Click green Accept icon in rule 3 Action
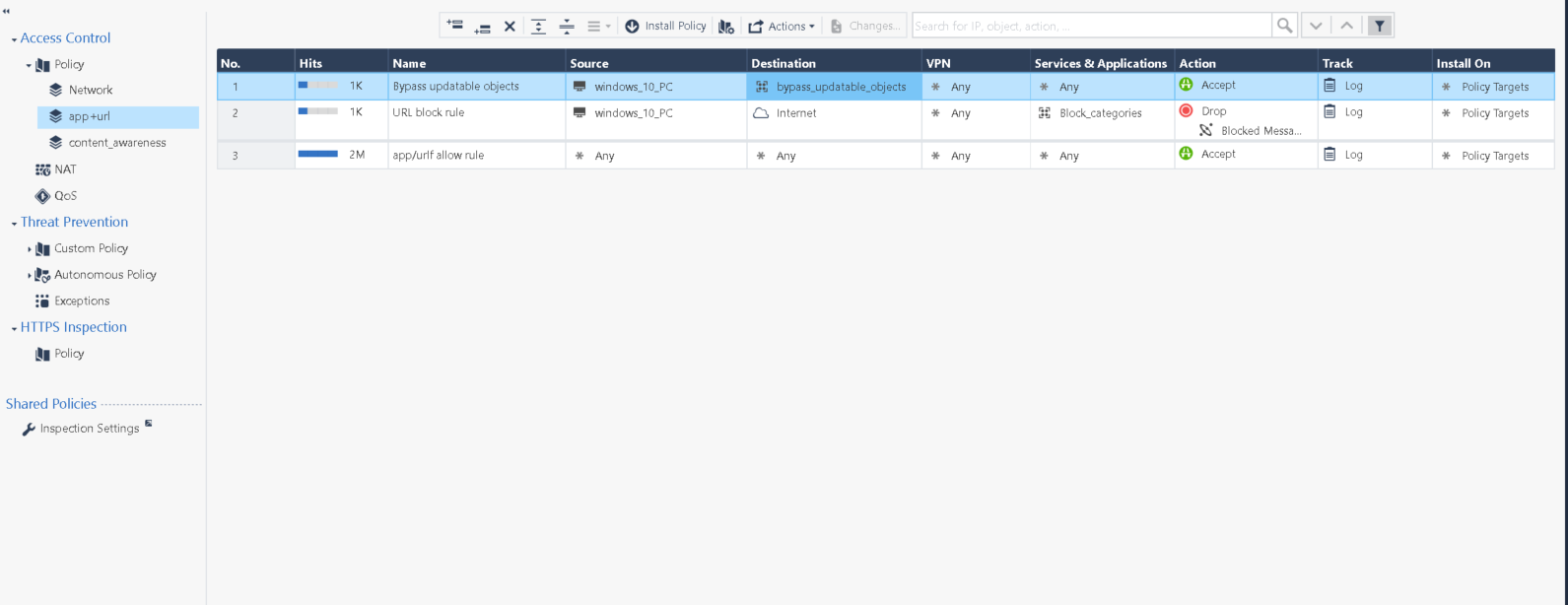 click(x=1187, y=154)
